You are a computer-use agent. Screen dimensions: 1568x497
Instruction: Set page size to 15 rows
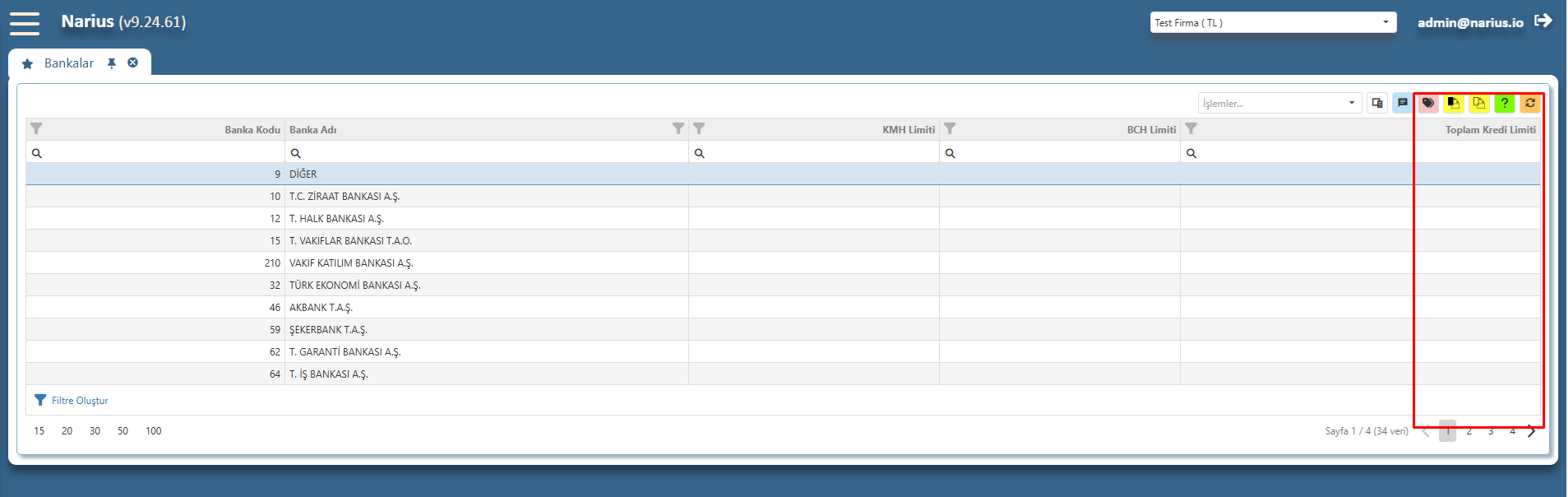tap(39, 431)
